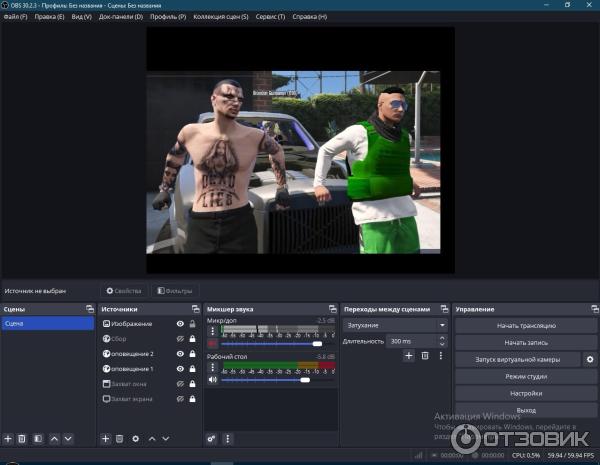The width and height of the screenshot is (600, 465).
Task: Open the Коллекция сцен (S) menu
Action: click(x=221, y=17)
